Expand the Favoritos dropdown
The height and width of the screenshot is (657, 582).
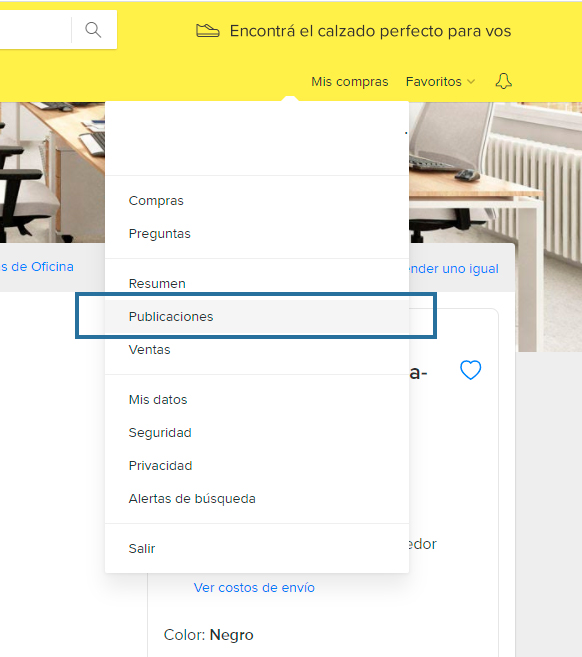click(x=440, y=81)
